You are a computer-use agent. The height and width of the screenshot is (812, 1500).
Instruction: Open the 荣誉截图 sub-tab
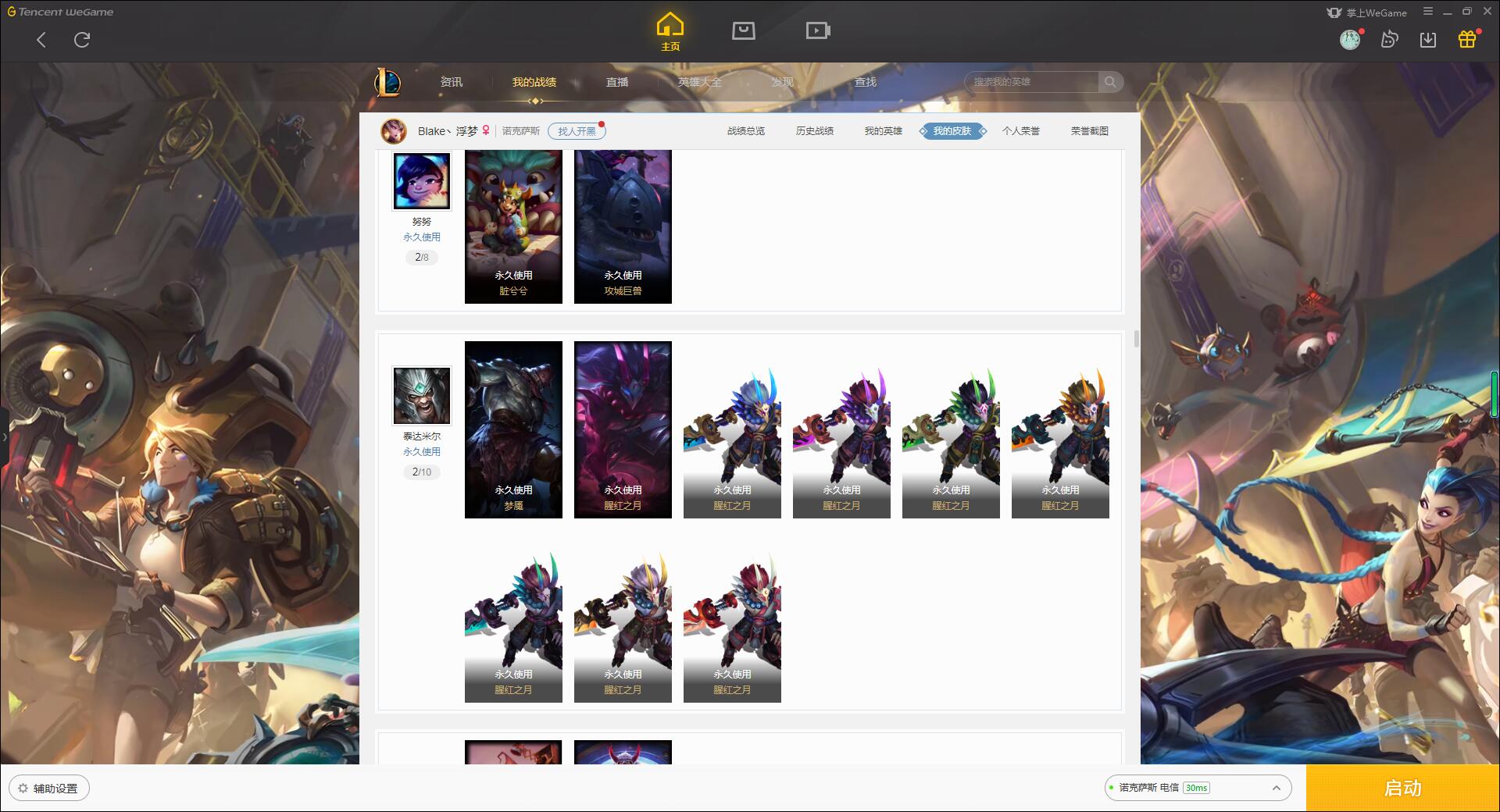[x=1090, y=131]
